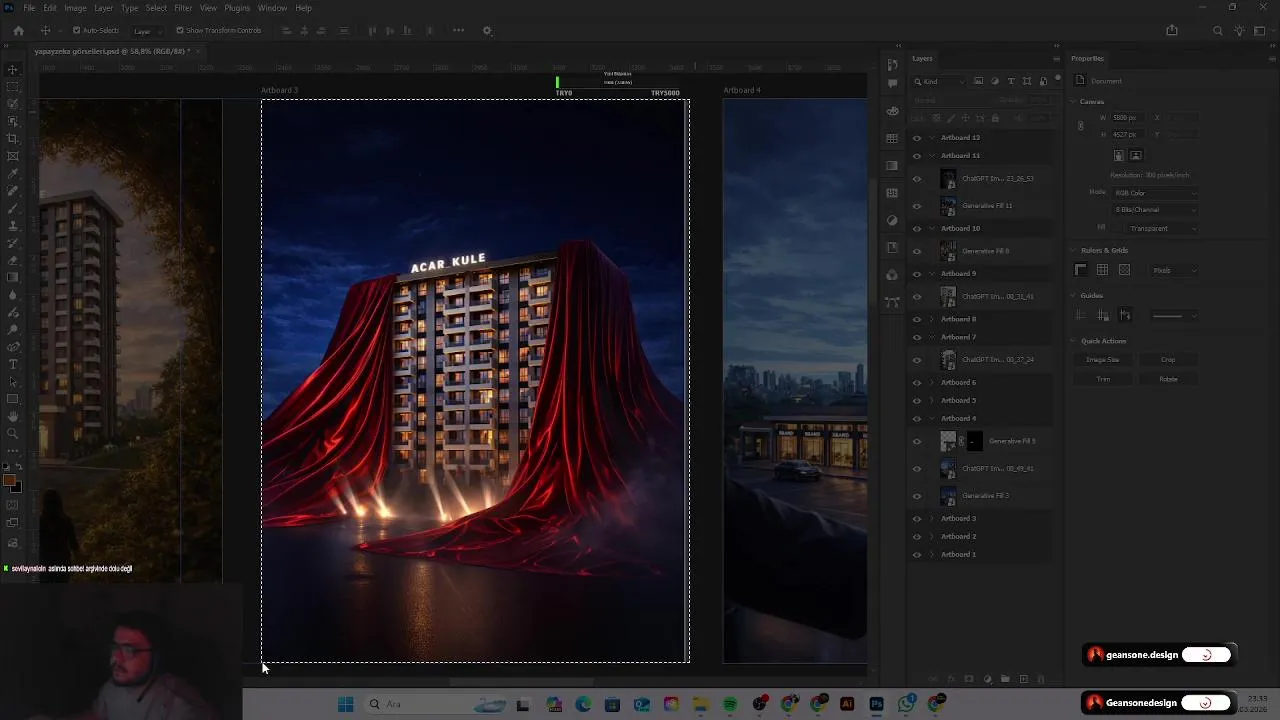
Task: Select the Generative Fill 5 layer mask thumbnail
Action: coord(975,441)
